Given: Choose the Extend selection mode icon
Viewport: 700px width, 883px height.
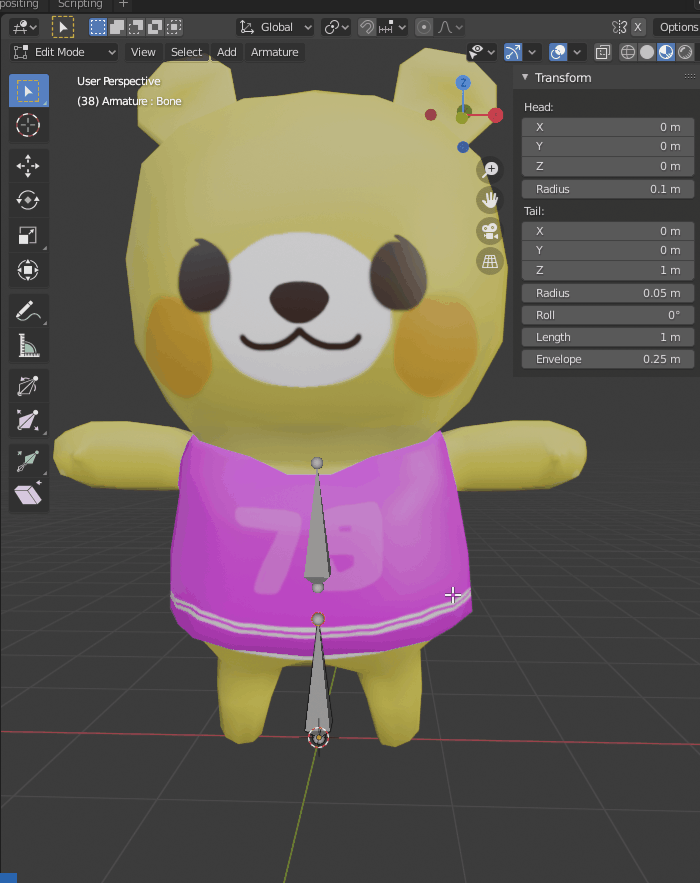Looking at the screenshot, I should coord(117,27).
